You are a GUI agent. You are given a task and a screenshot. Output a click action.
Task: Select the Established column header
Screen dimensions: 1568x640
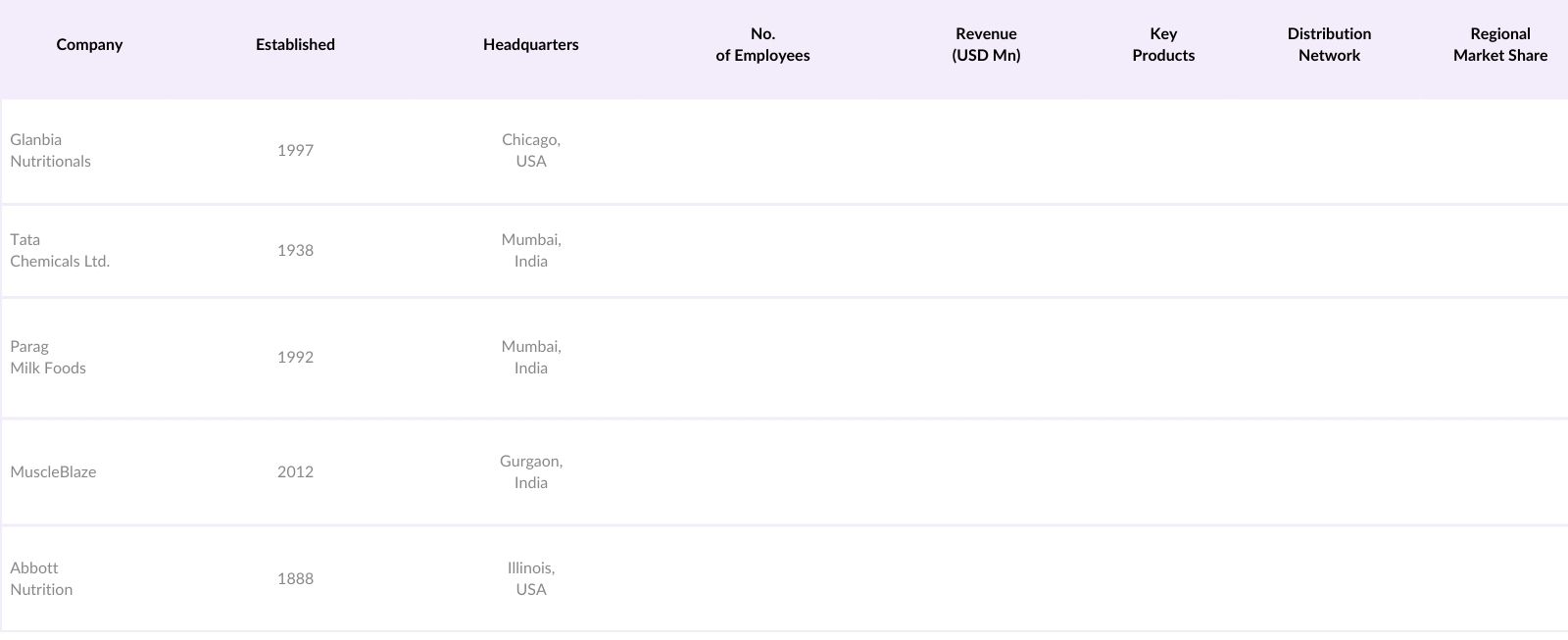pos(295,45)
